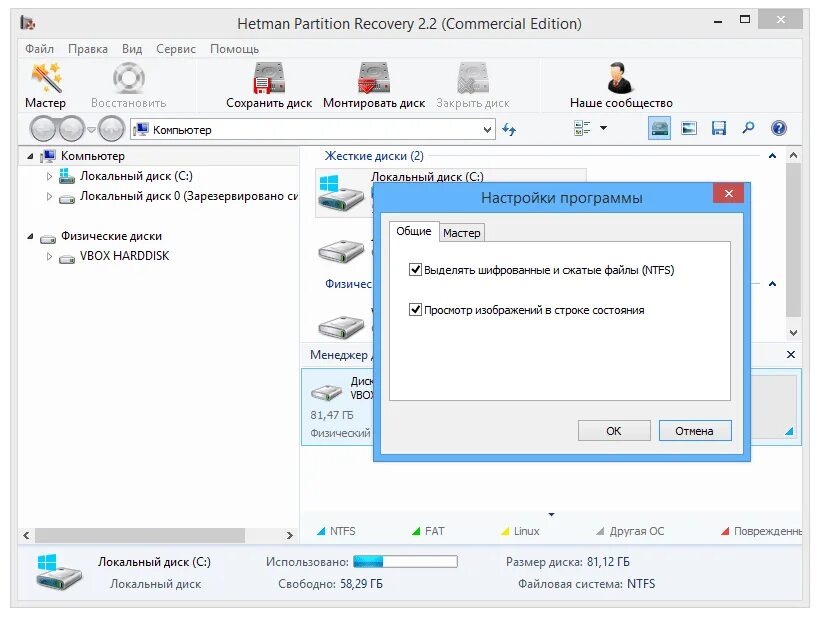The width and height of the screenshot is (835, 633).
Task: Click Размер диска: 81,12 ГБ text
Action: coord(568,562)
